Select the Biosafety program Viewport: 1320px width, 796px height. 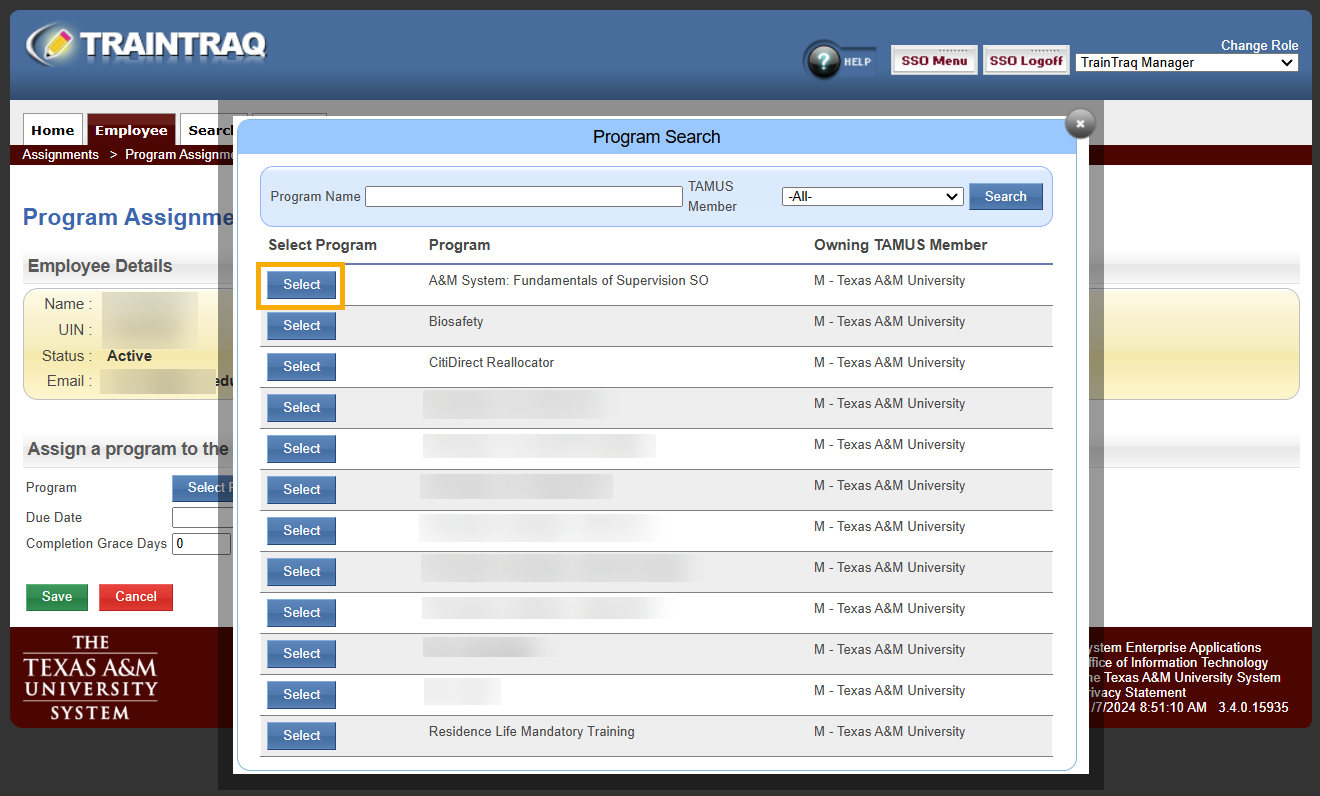[301, 326]
